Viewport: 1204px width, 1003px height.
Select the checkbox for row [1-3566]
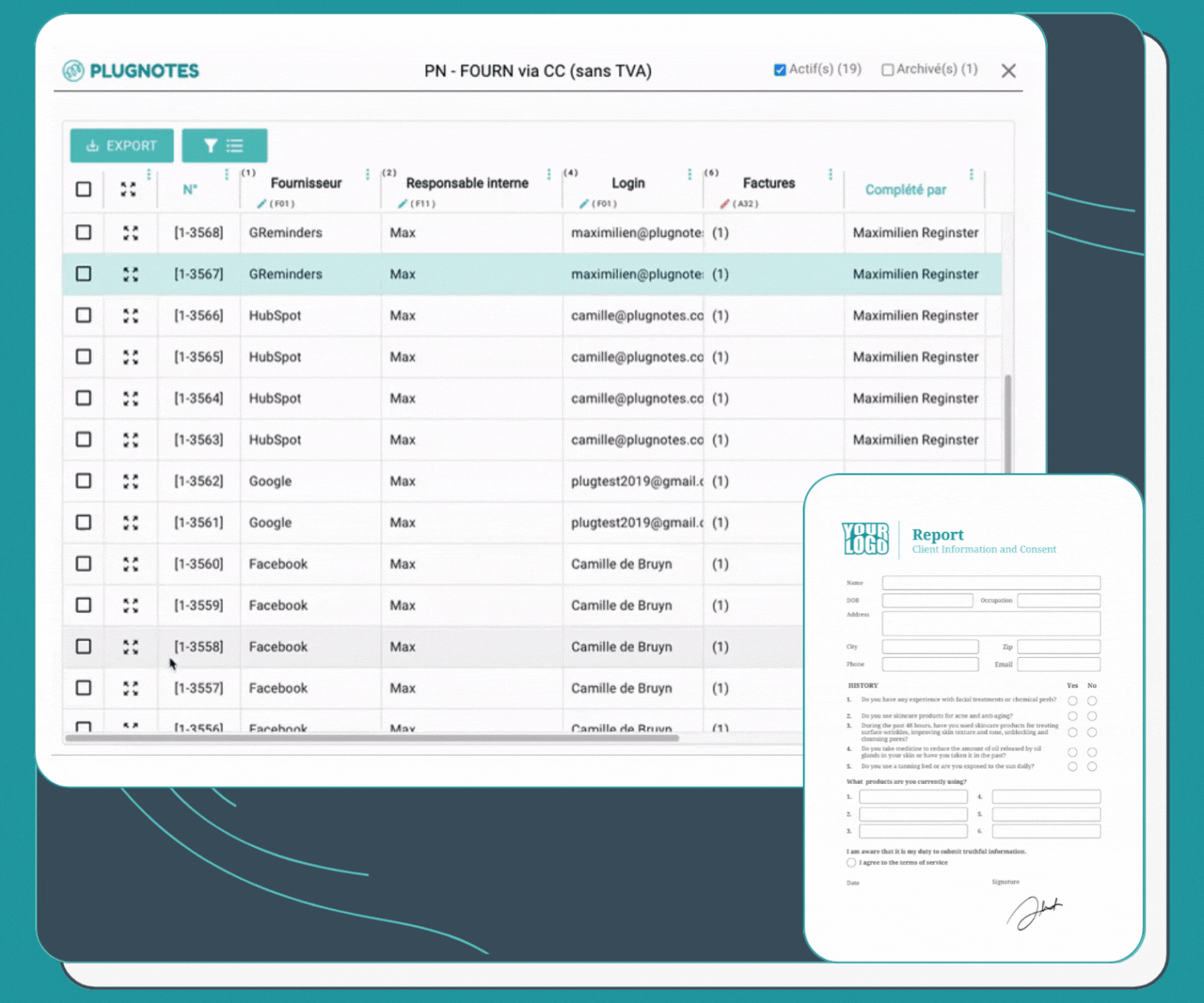pos(83,315)
